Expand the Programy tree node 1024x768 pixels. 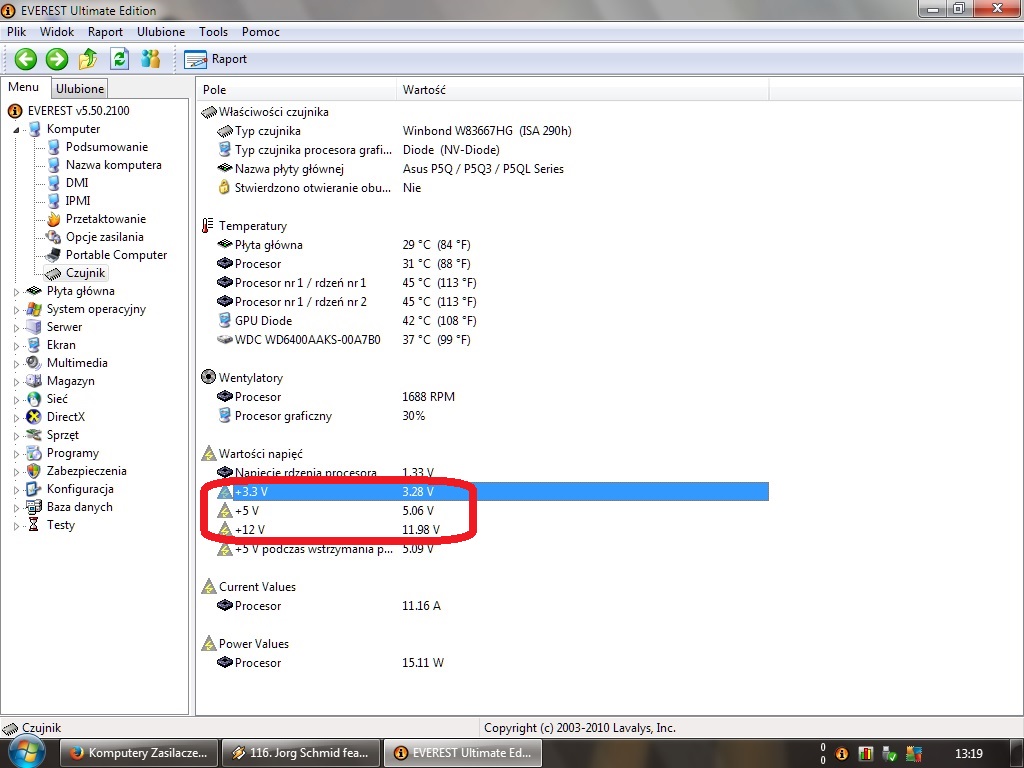click(x=16, y=454)
